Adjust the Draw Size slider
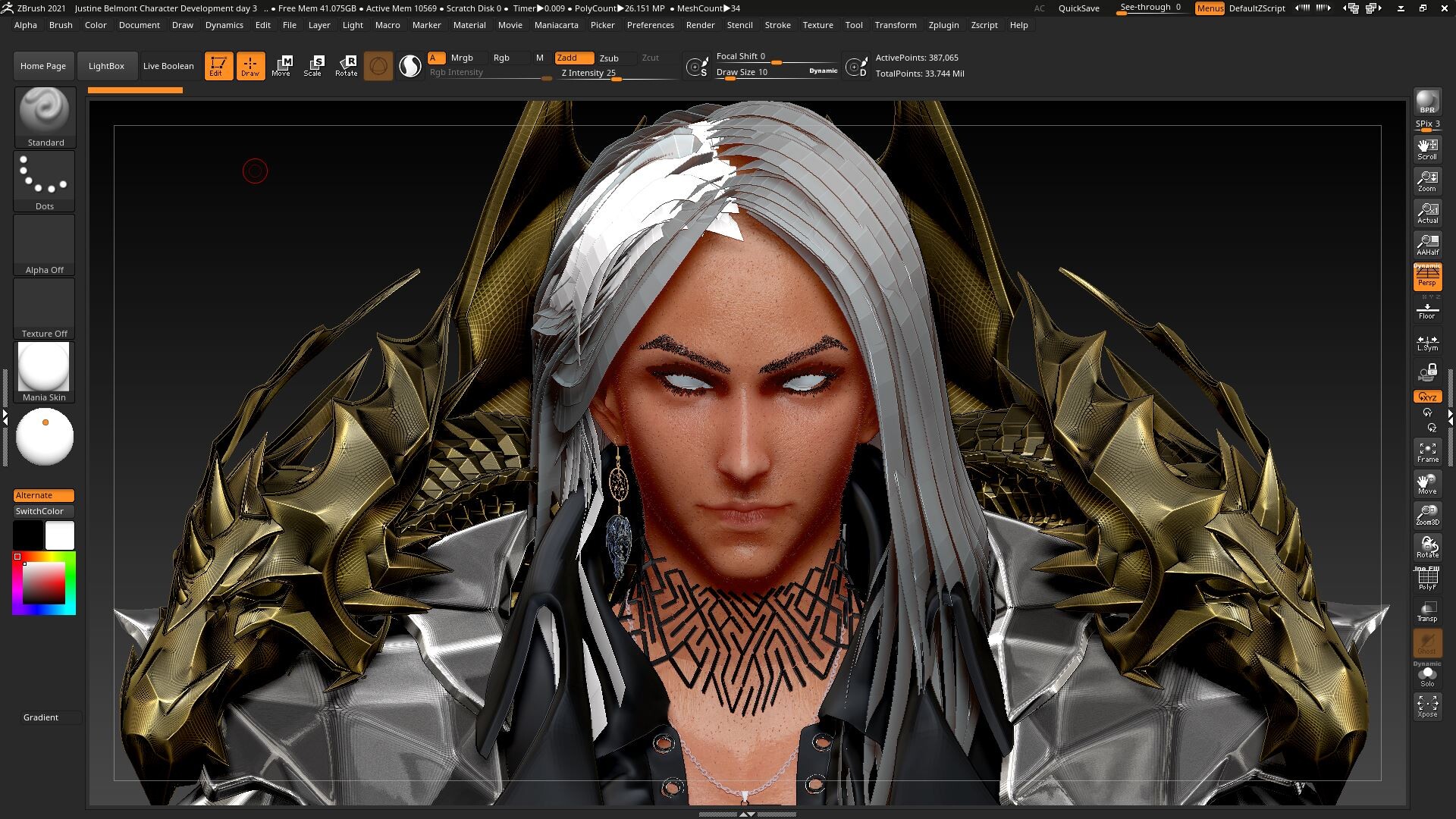This screenshot has height=819, width=1456. [x=777, y=72]
